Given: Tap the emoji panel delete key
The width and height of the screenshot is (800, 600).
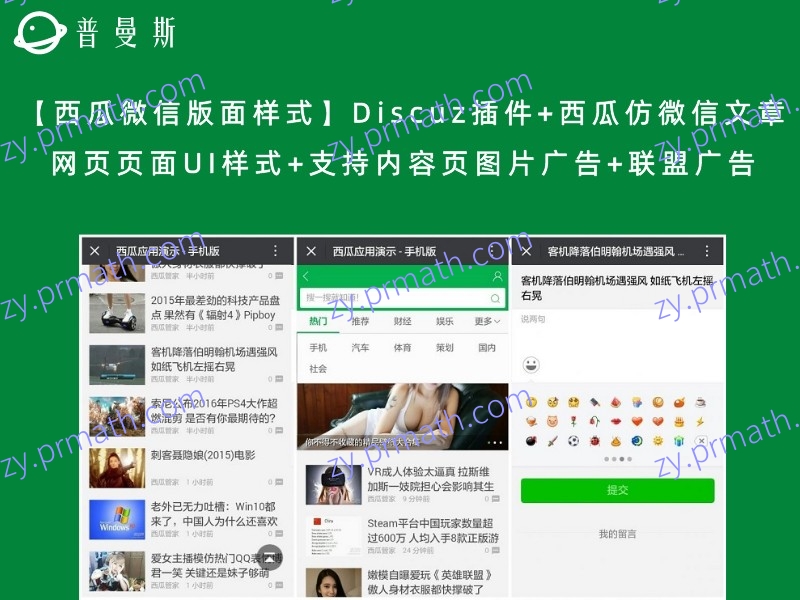Looking at the screenshot, I should [x=701, y=441].
